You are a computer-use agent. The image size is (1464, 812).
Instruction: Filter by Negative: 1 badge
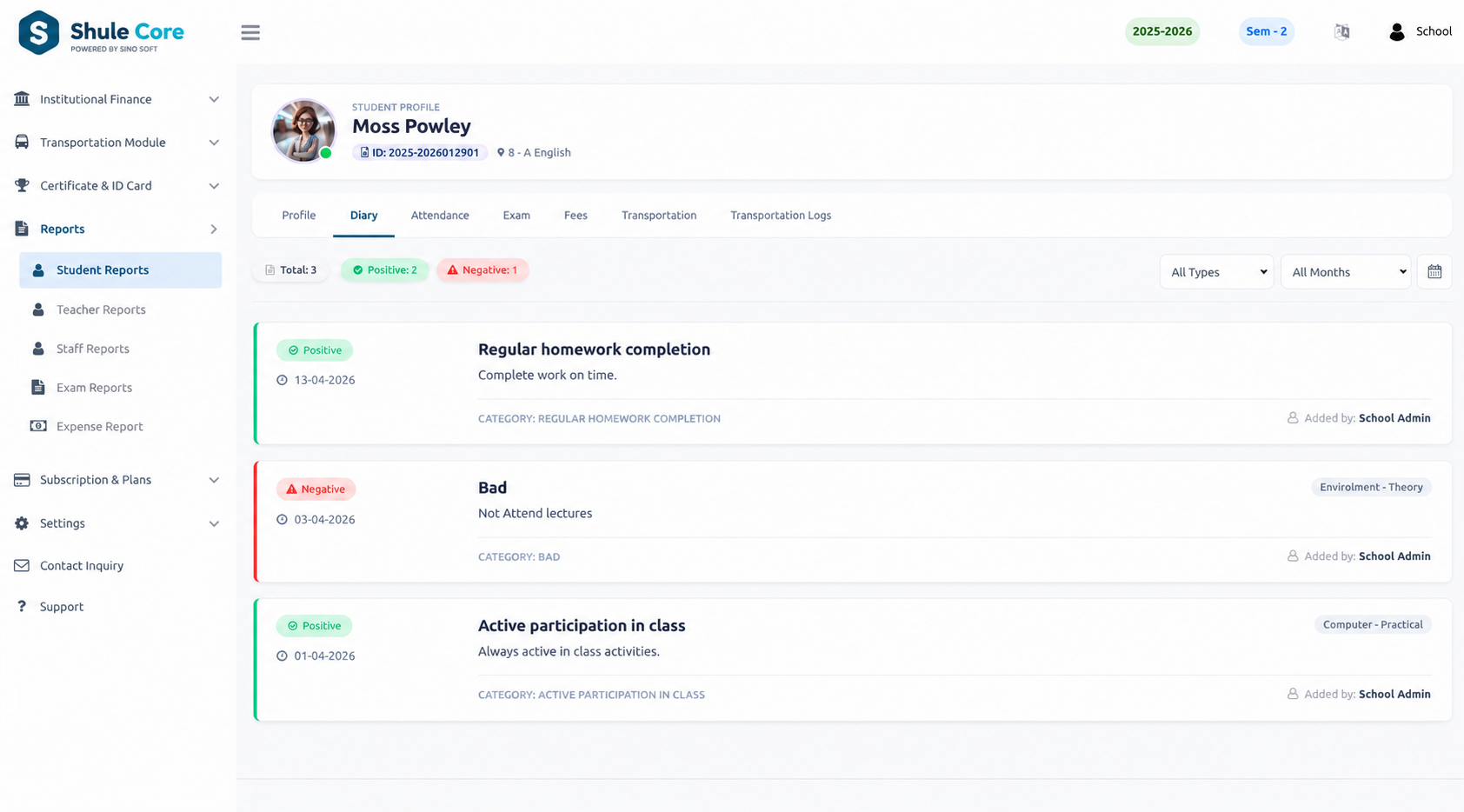tap(482, 270)
